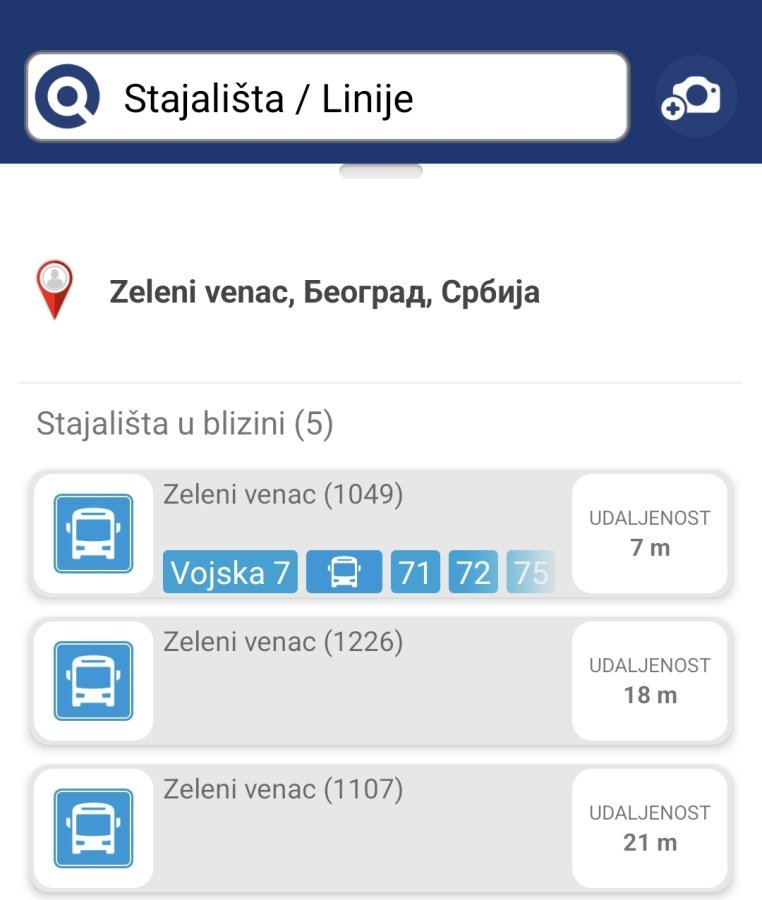Tap the sheet drag handle
The height and width of the screenshot is (900, 762).
[x=381, y=171]
